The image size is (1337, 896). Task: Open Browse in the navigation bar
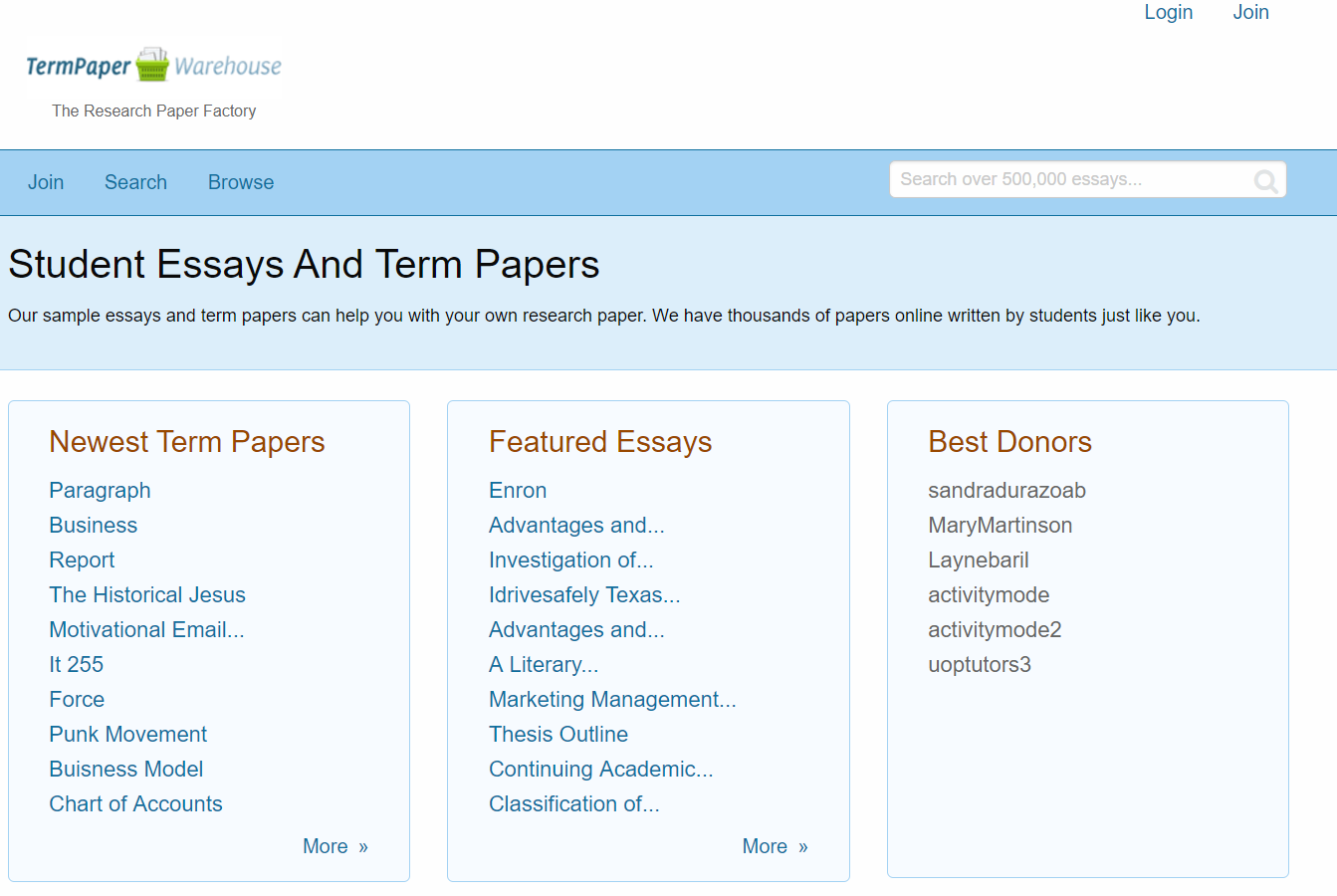[241, 182]
